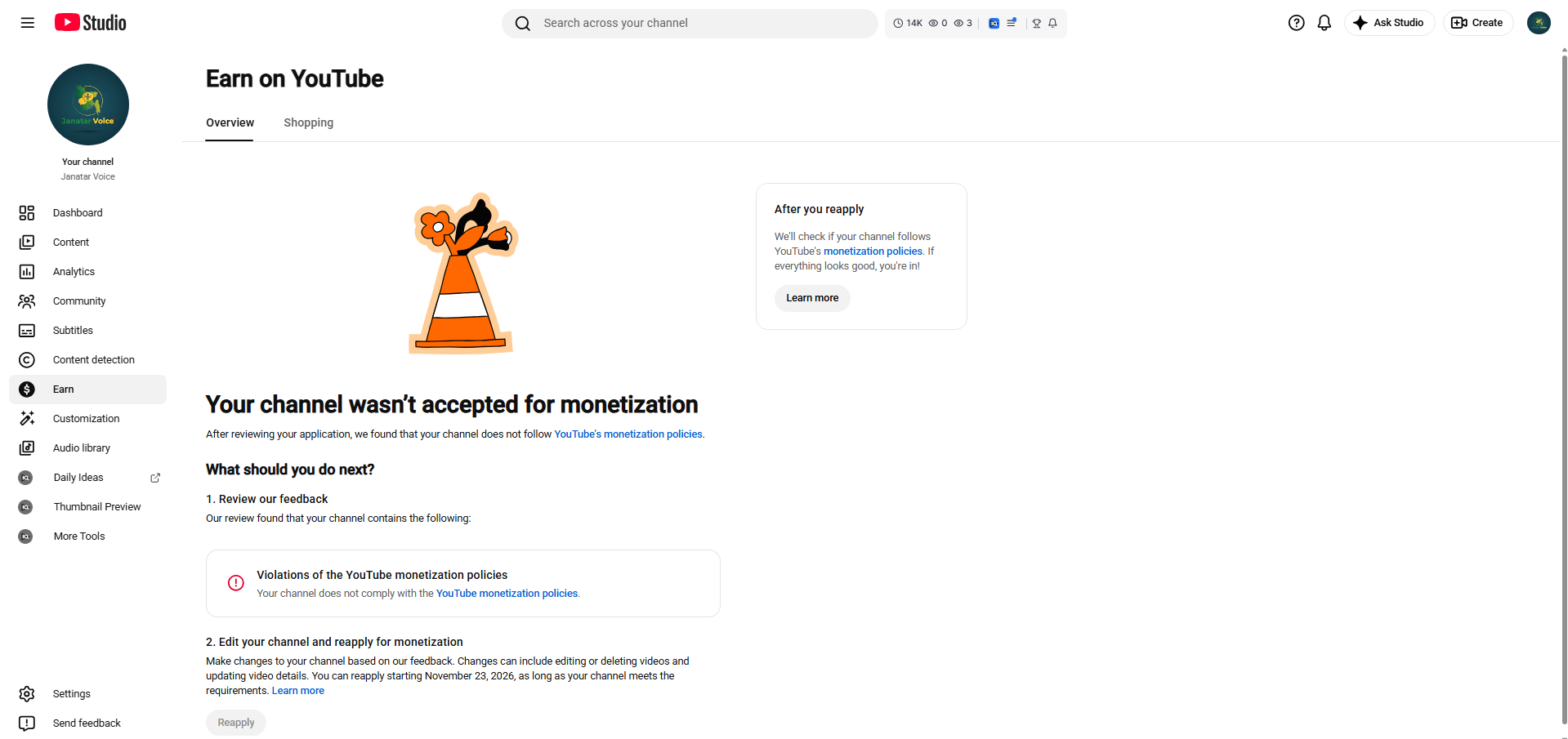Open the account avatar menu
The image size is (1568, 739).
[x=1539, y=23]
